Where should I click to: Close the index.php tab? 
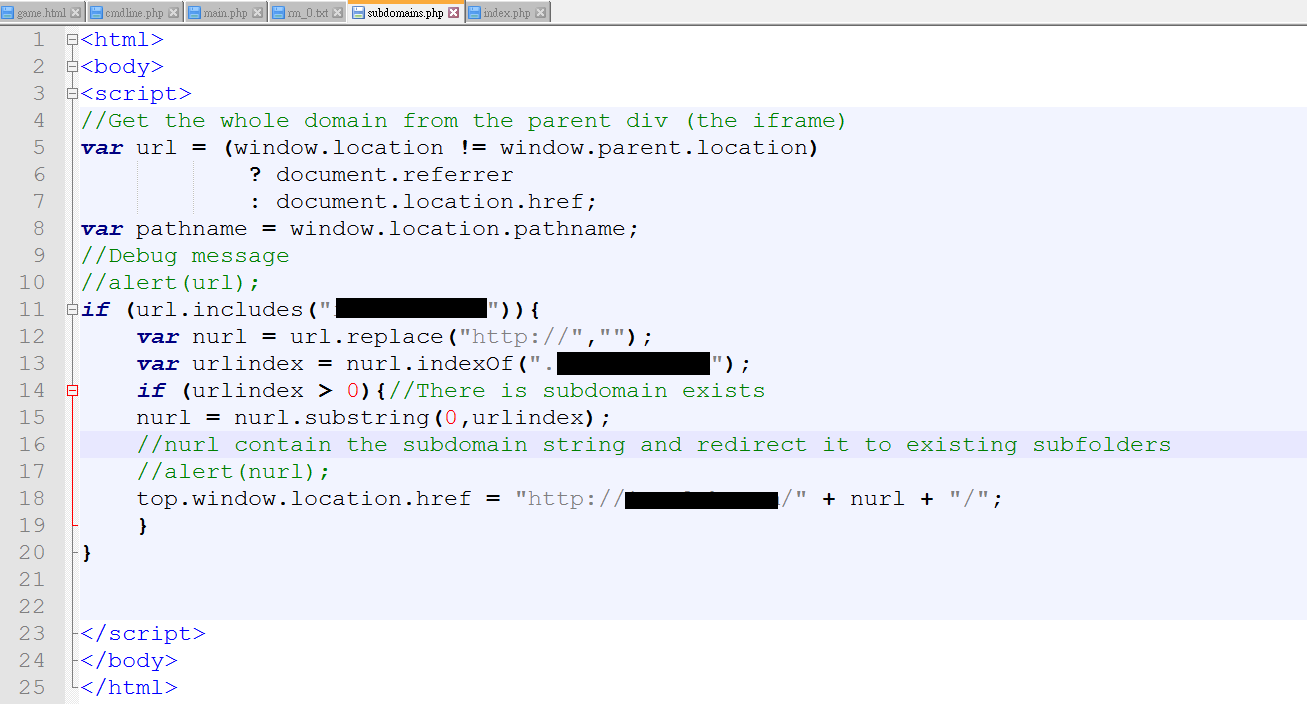[x=541, y=13]
